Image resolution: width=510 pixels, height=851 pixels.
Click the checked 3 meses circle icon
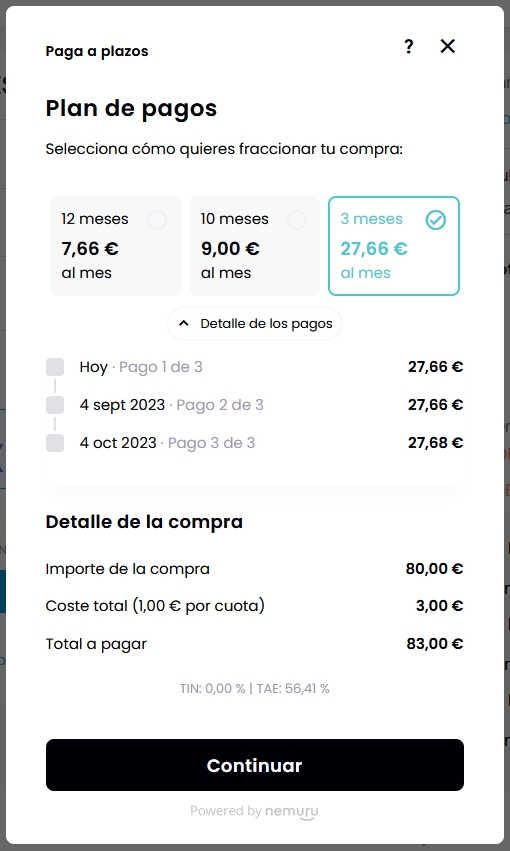[x=436, y=220]
